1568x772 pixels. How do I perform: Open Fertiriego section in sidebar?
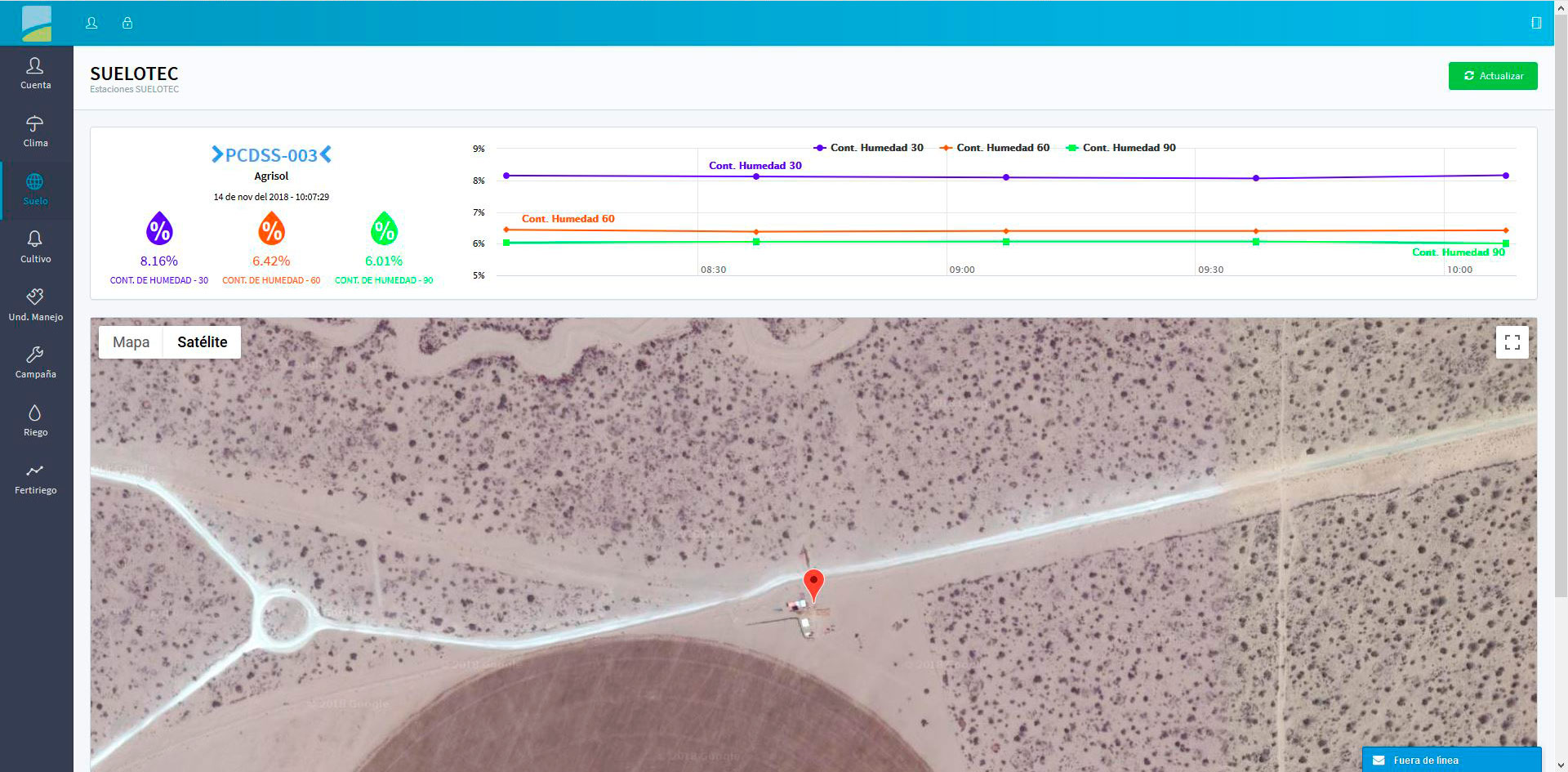tap(35, 478)
